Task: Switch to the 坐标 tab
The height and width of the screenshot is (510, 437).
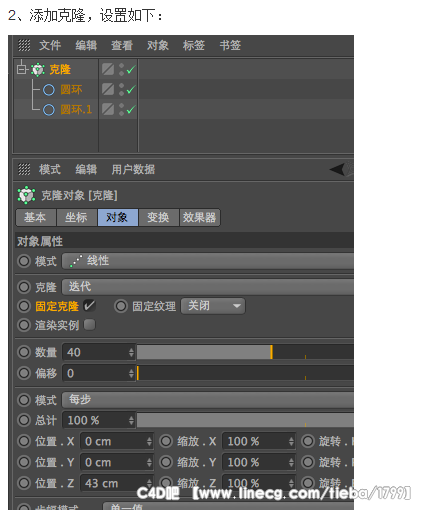Action: pyautogui.click(x=77, y=217)
